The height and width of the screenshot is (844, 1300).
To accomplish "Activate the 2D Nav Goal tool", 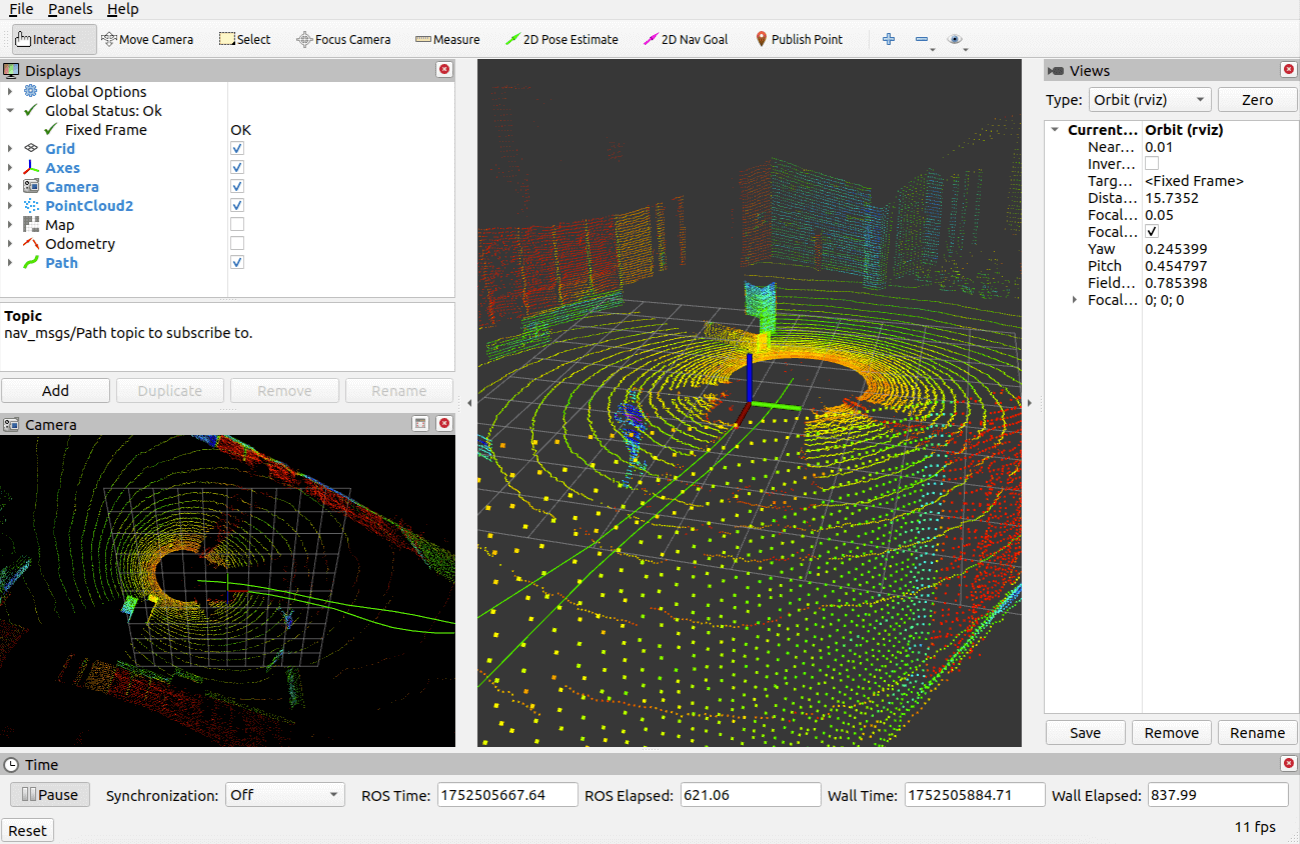I will 686,40.
